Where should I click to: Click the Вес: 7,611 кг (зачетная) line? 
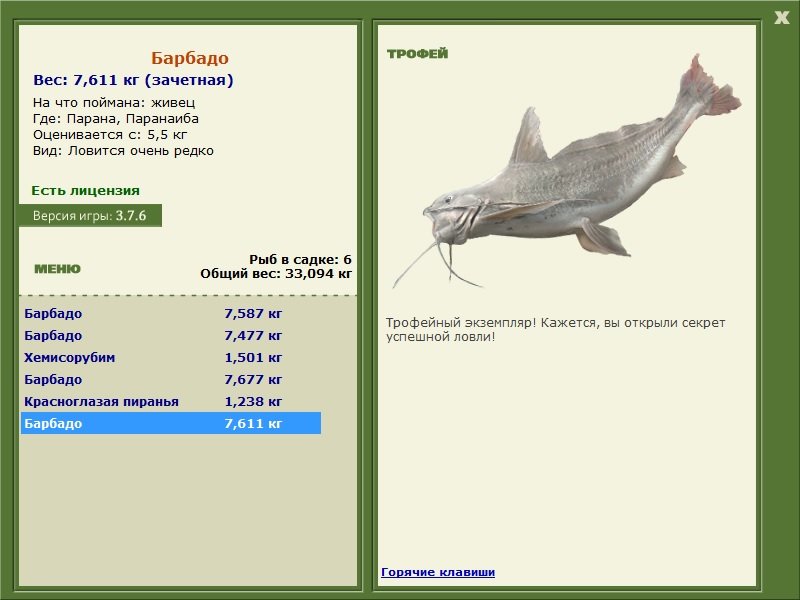coord(133,80)
